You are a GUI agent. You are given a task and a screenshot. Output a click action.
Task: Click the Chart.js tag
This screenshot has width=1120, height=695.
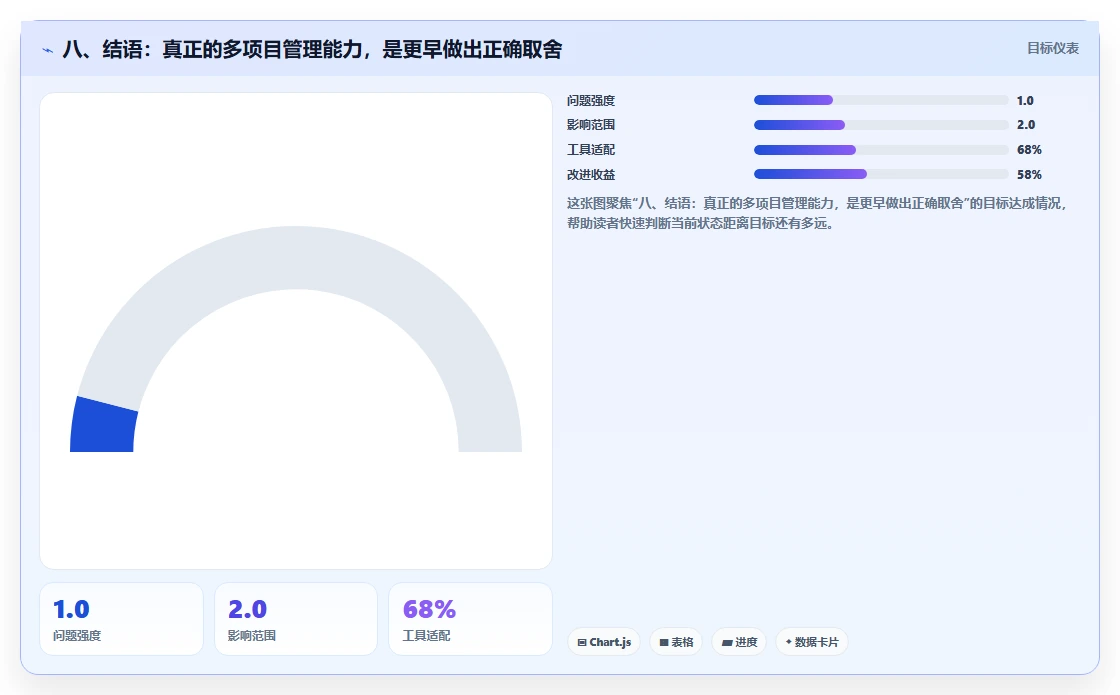604,642
